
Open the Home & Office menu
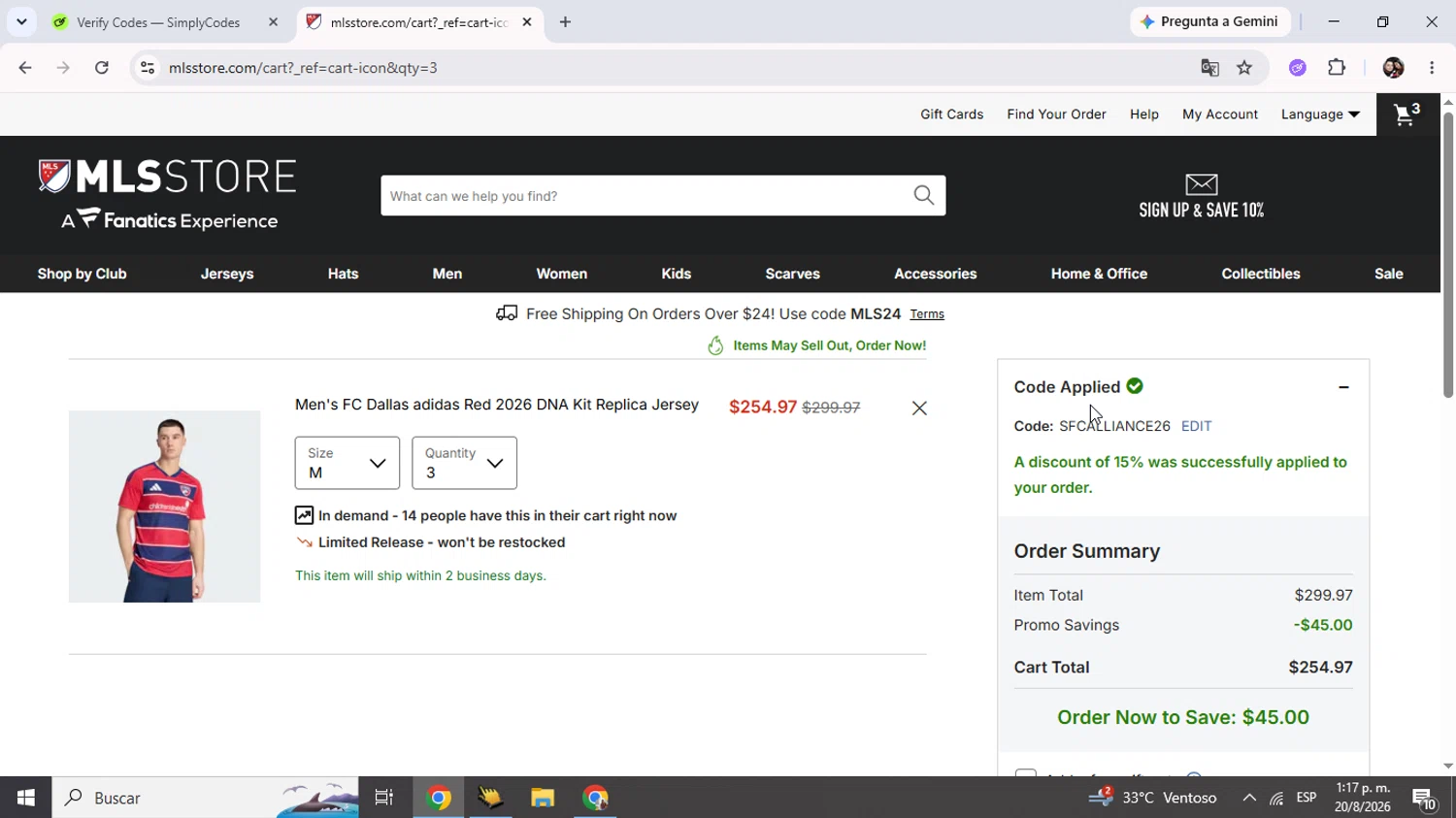click(x=1099, y=274)
